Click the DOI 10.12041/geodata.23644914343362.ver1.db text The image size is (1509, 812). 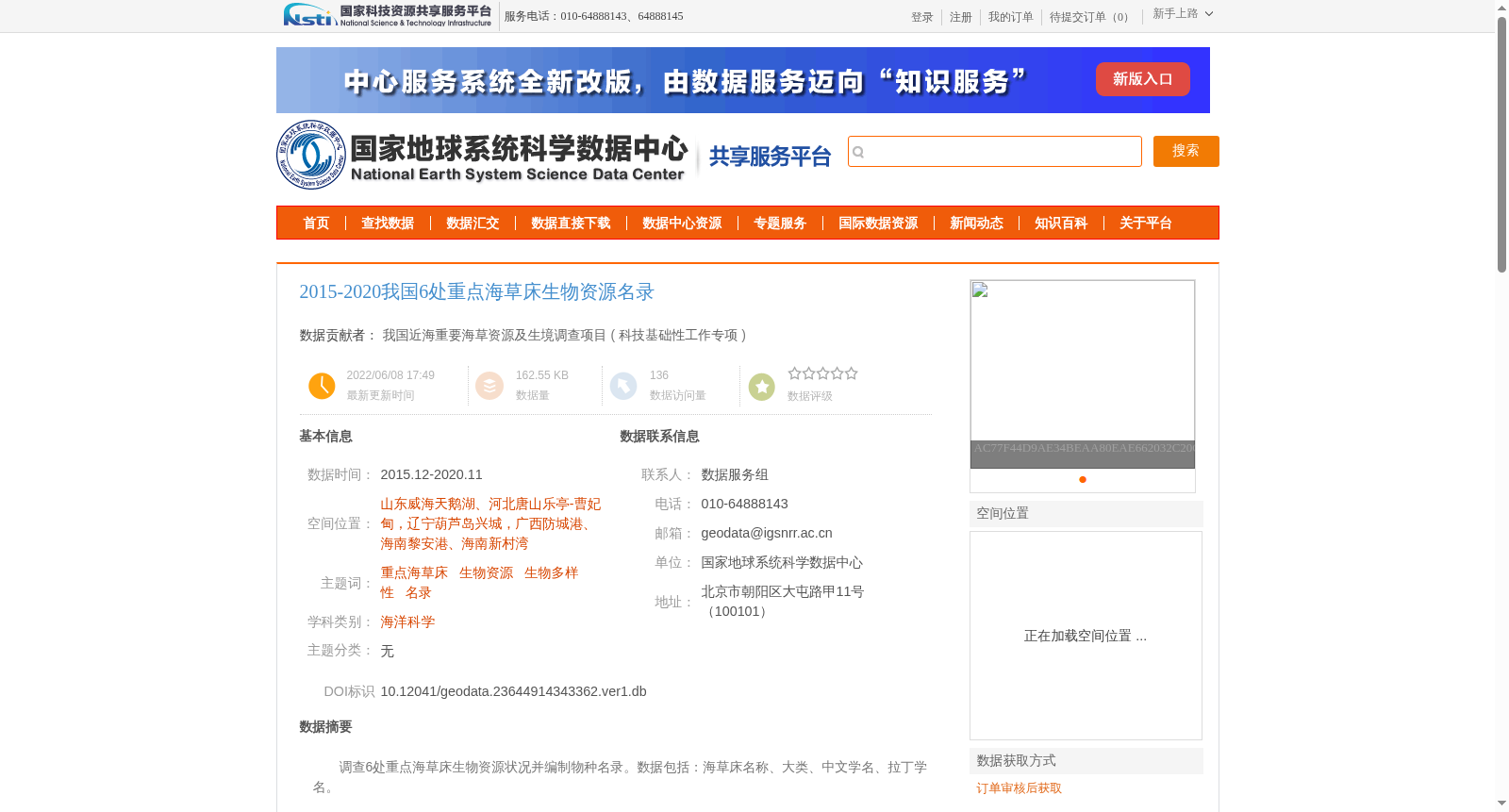[513, 691]
